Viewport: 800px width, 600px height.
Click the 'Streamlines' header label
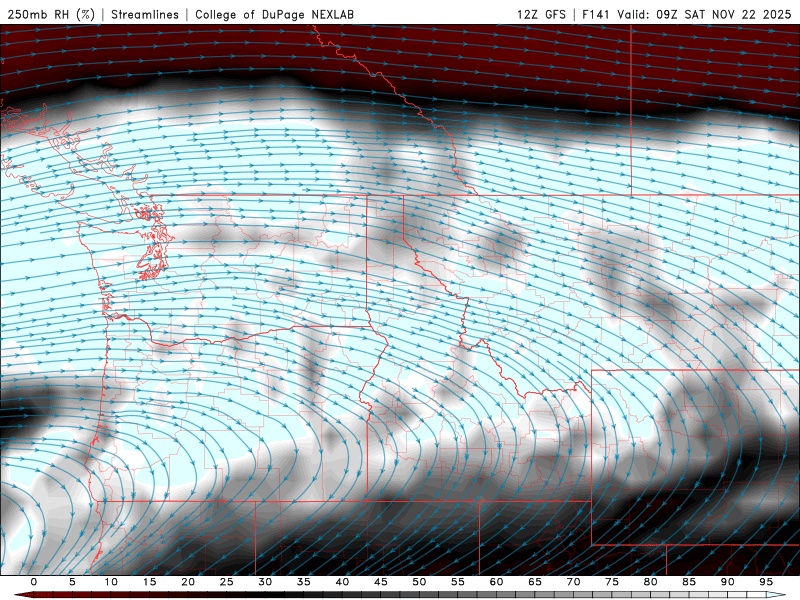tap(145, 14)
